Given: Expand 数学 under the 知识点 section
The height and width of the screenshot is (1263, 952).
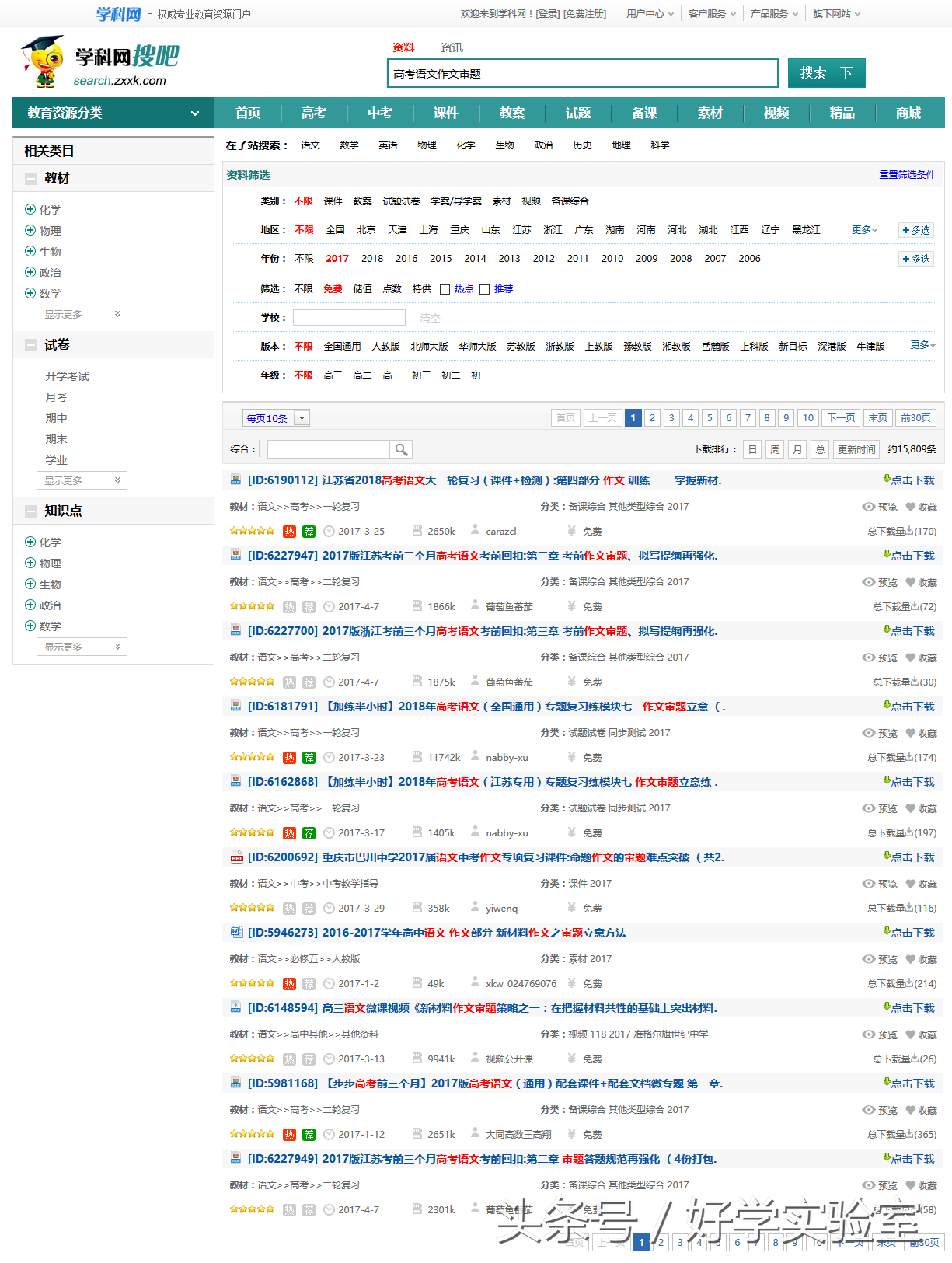Looking at the screenshot, I should pyautogui.click(x=30, y=626).
